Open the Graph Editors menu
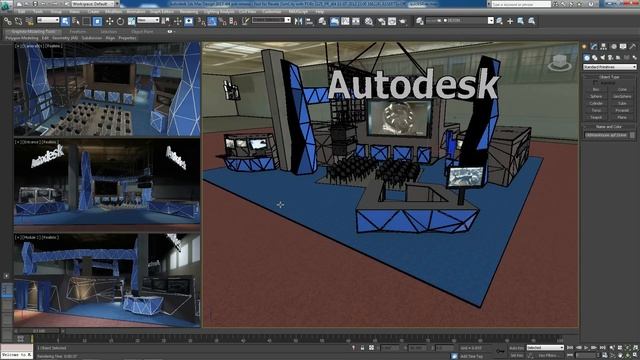Screen dimensions: 640x360 pos(162,12)
